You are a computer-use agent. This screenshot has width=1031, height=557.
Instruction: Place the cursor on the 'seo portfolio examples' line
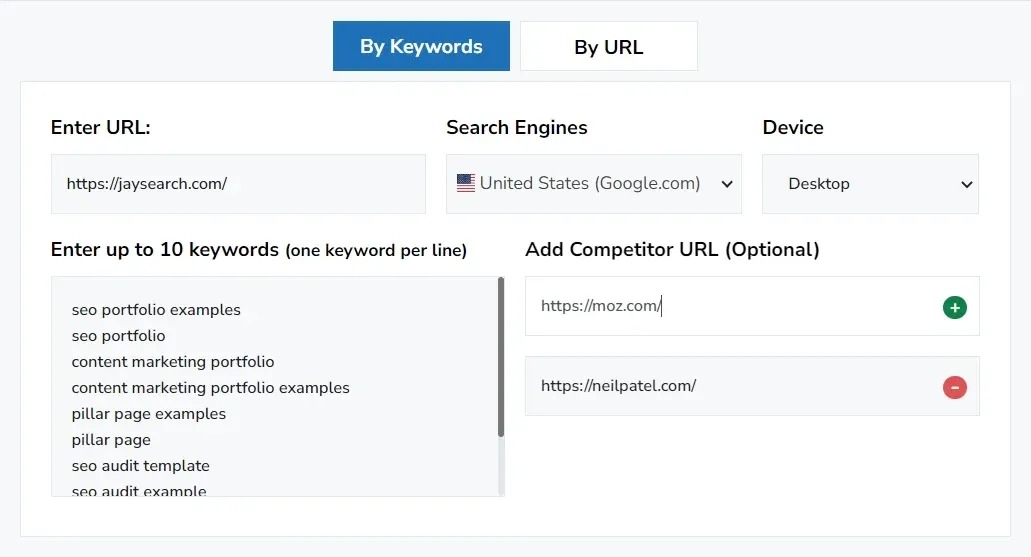point(156,310)
